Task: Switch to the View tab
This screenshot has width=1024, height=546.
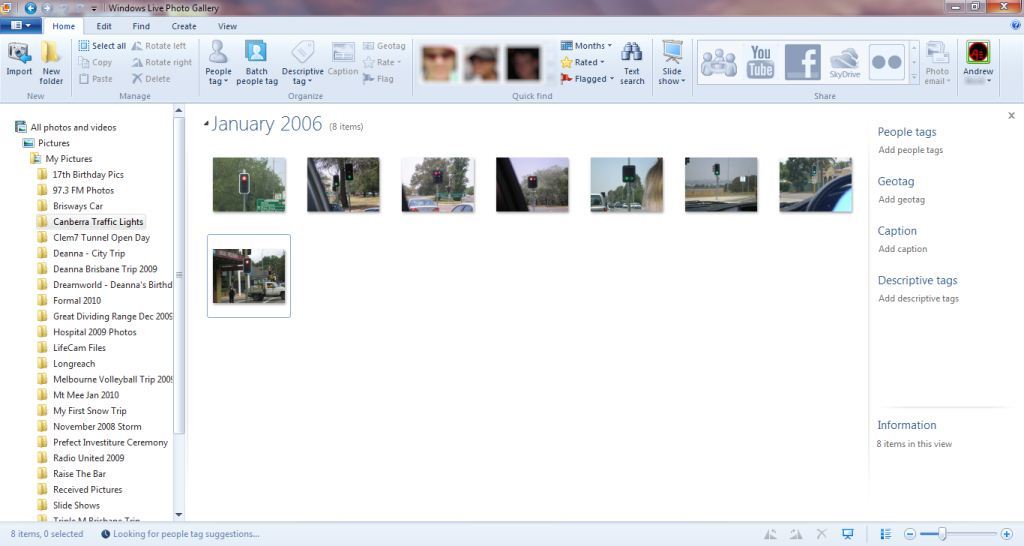Action: click(227, 26)
